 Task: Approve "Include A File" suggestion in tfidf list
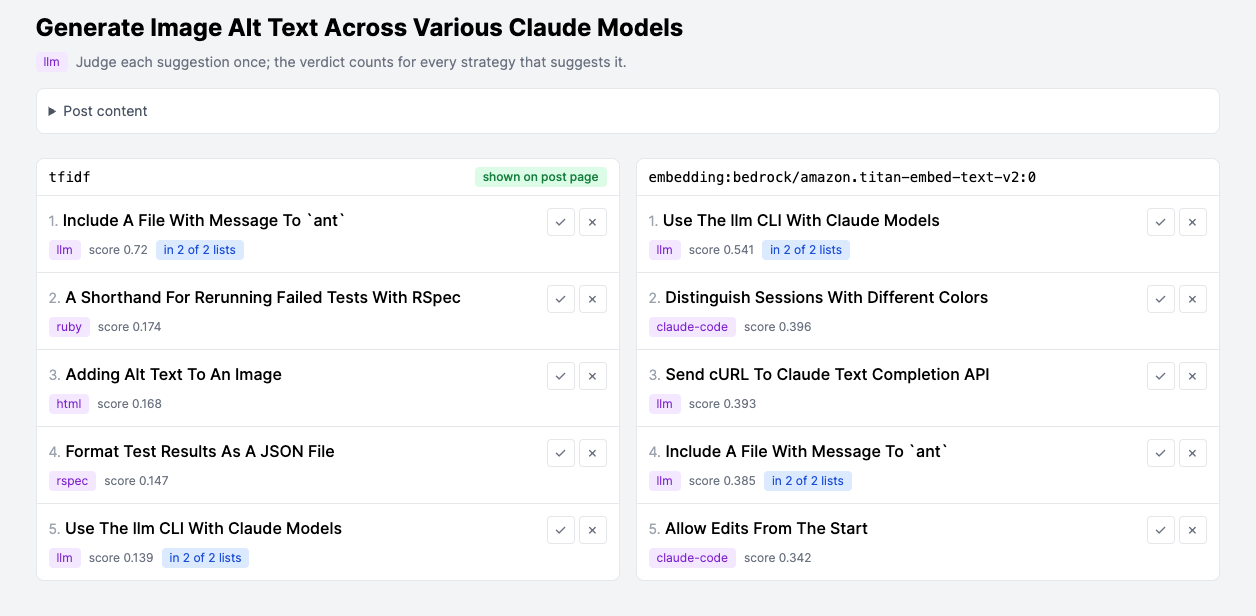click(561, 222)
